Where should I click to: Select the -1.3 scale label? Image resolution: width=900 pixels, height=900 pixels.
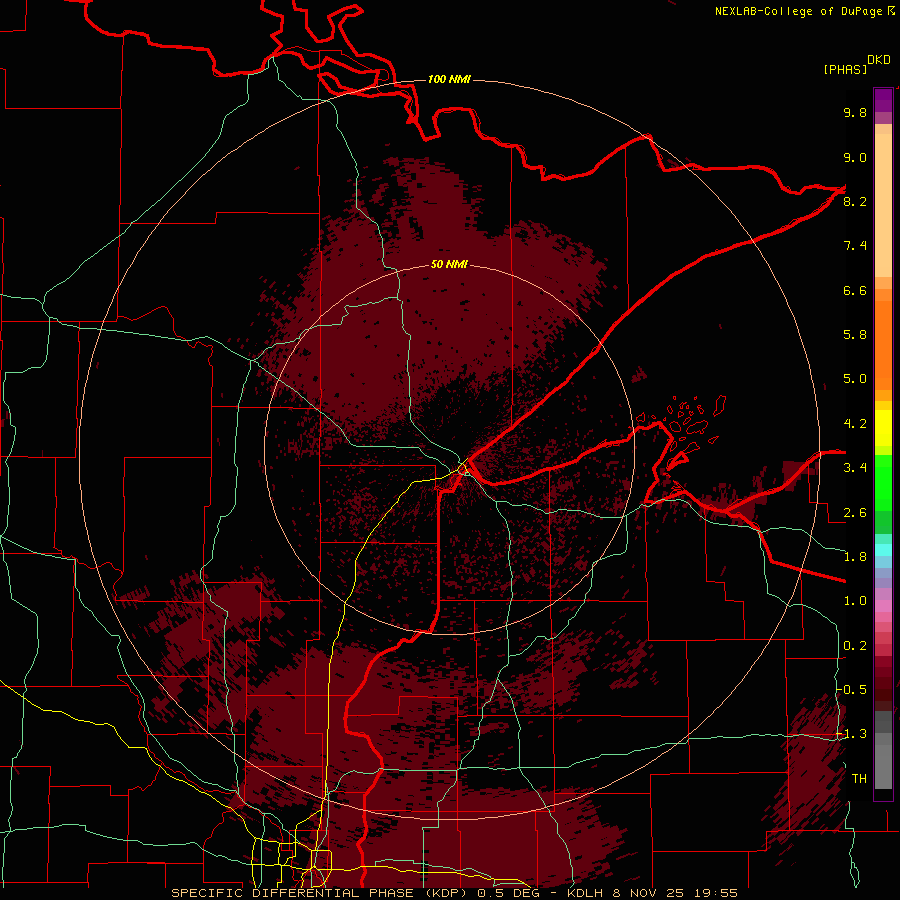(851, 734)
